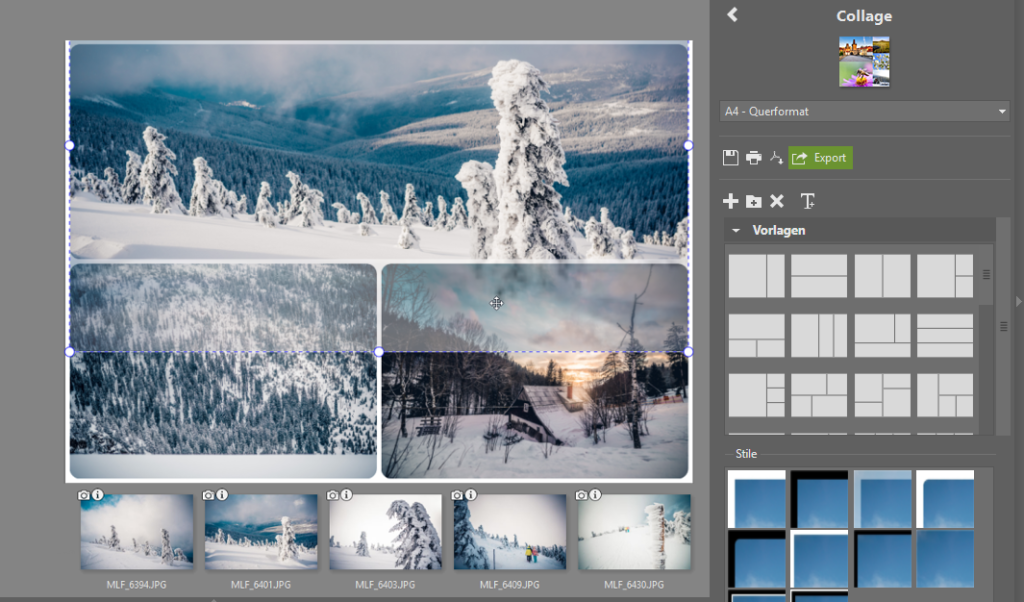Add a photo with the plus icon
The height and width of the screenshot is (602, 1024).
[730, 201]
